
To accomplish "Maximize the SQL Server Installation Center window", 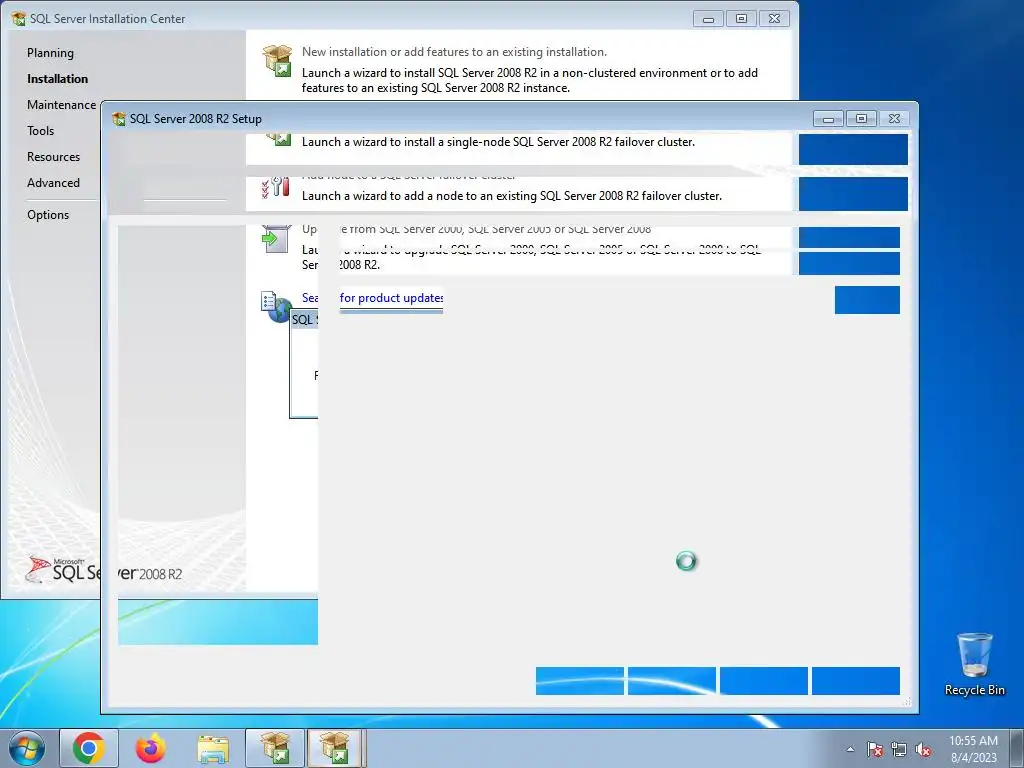I will (x=741, y=19).
